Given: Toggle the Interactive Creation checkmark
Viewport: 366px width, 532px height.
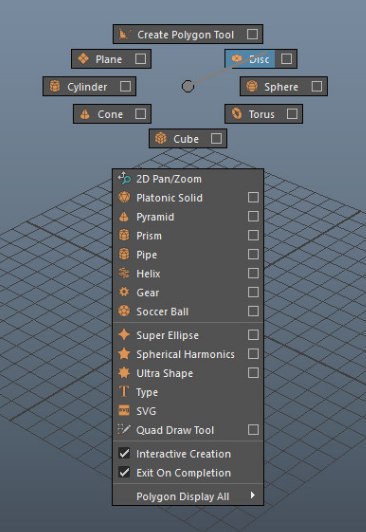Looking at the screenshot, I should pyautogui.click(x=124, y=453).
